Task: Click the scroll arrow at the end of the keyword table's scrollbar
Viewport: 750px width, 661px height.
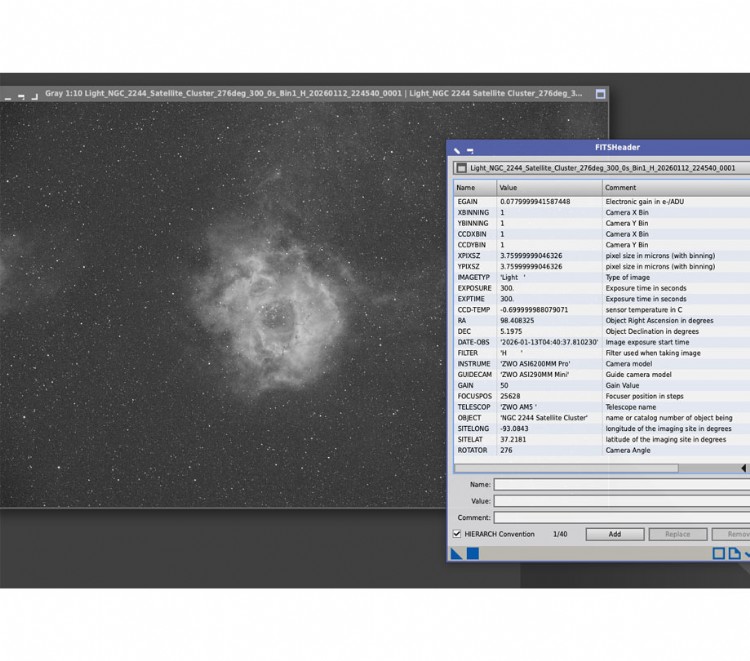Action: point(744,468)
